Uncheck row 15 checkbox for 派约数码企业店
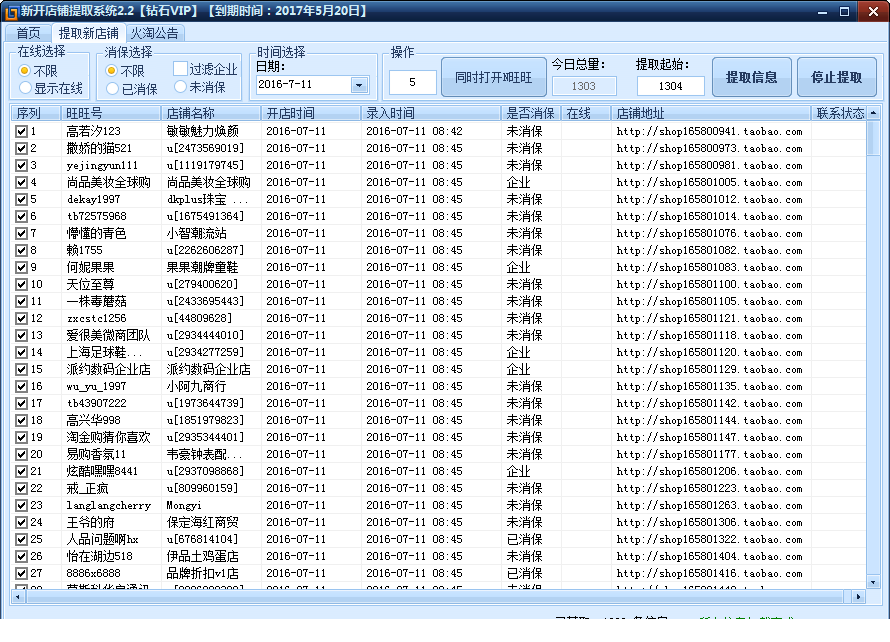The width and height of the screenshot is (890, 642). coord(22,370)
